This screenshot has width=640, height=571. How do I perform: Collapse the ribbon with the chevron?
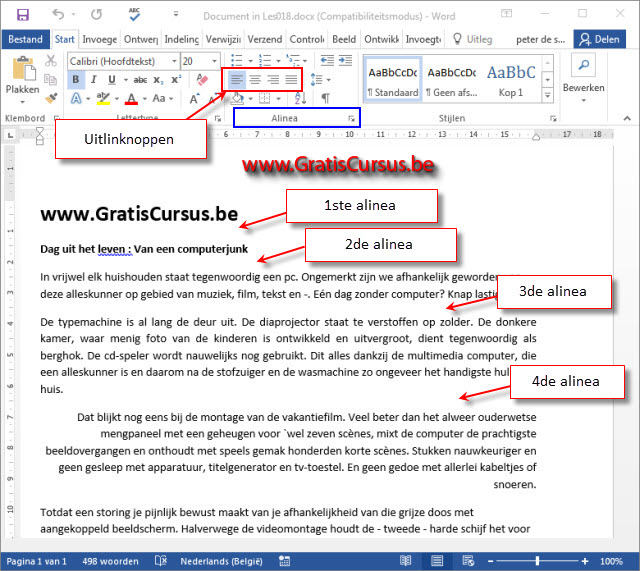[x=627, y=118]
